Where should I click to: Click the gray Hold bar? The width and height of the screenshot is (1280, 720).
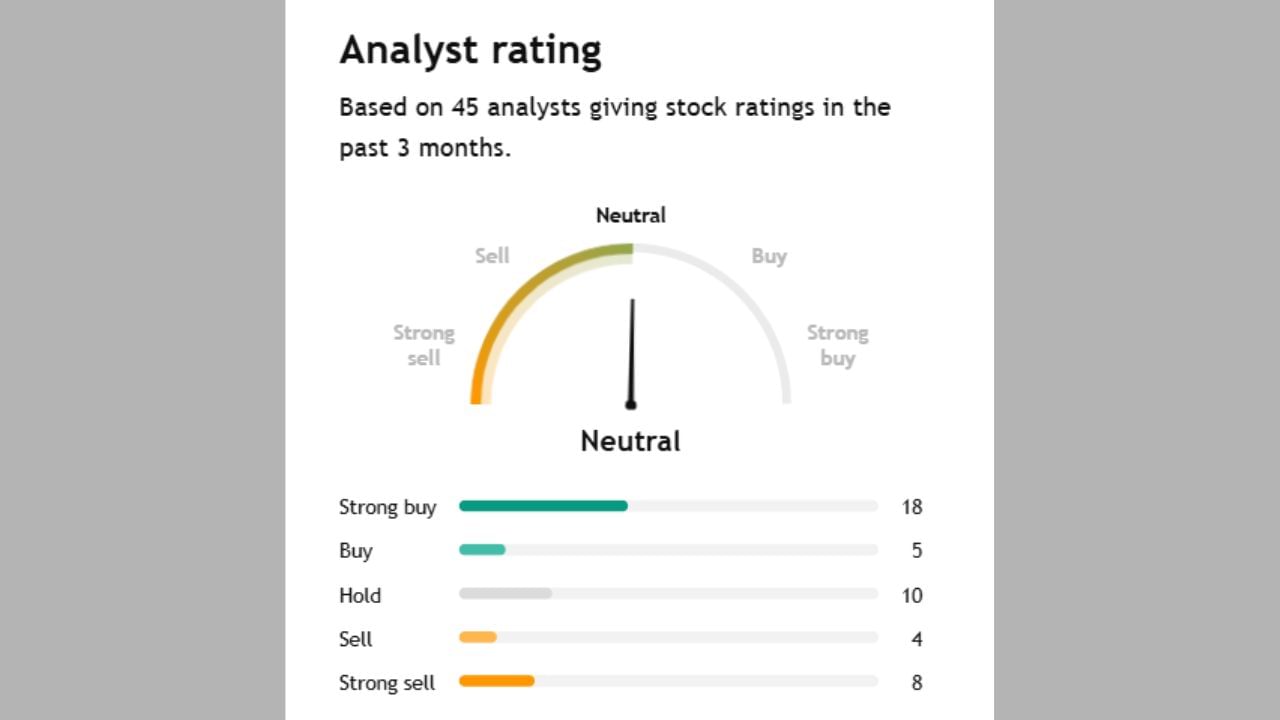(x=505, y=594)
